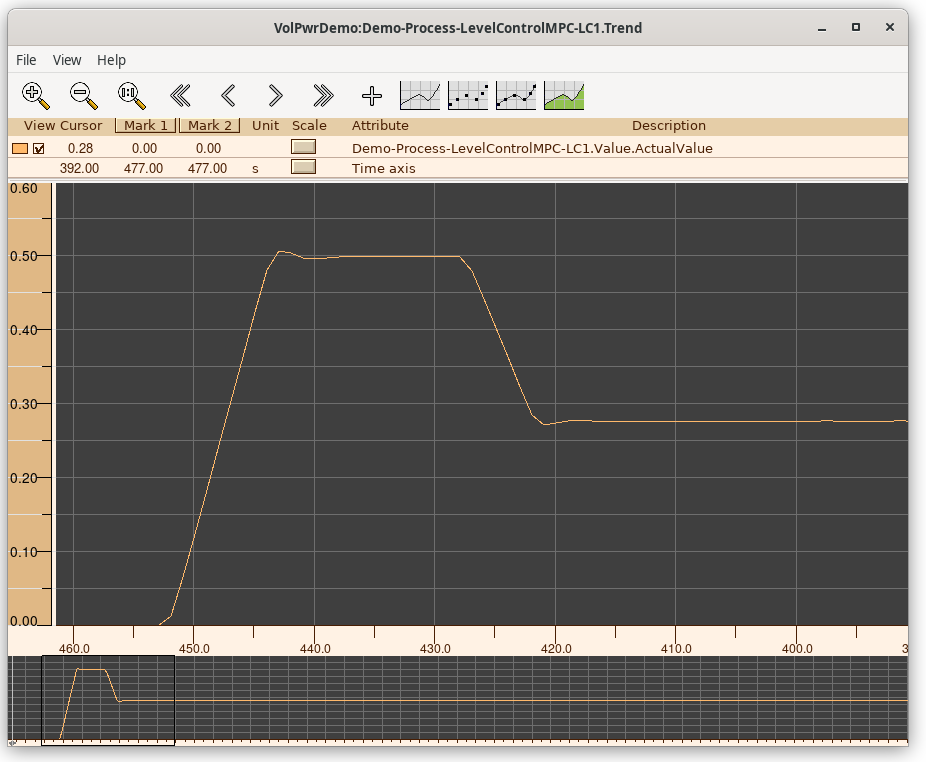Viewport: 926px width, 762px height.
Task: Click the orange curve color swatch
Action: (20, 149)
